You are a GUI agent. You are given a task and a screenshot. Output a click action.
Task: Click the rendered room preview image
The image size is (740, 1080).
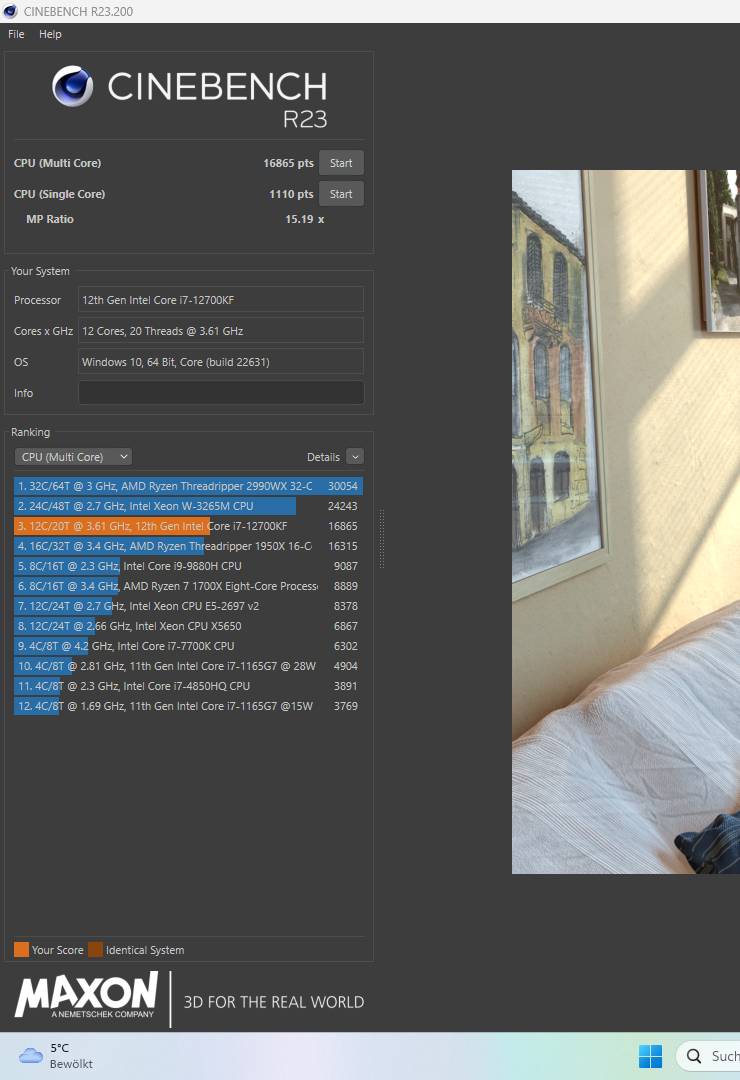pos(626,521)
